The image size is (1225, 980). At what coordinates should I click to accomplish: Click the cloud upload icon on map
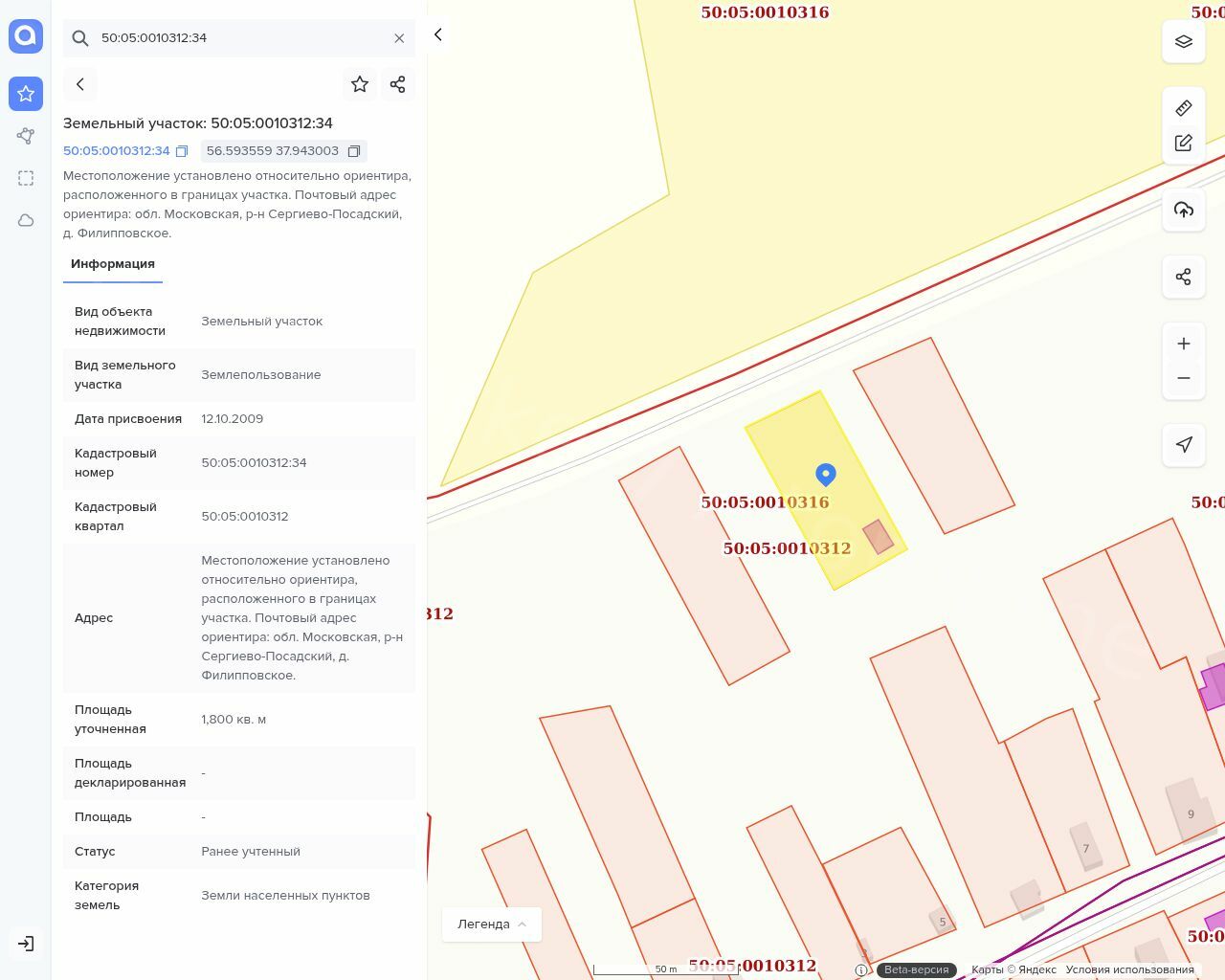point(1183,210)
